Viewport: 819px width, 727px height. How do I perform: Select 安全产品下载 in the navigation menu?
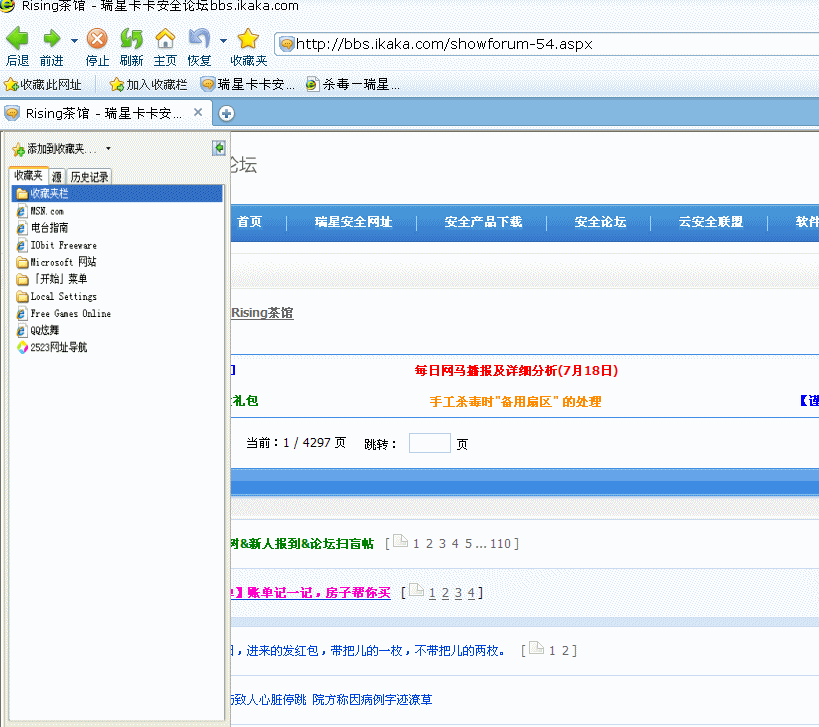[x=483, y=222]
